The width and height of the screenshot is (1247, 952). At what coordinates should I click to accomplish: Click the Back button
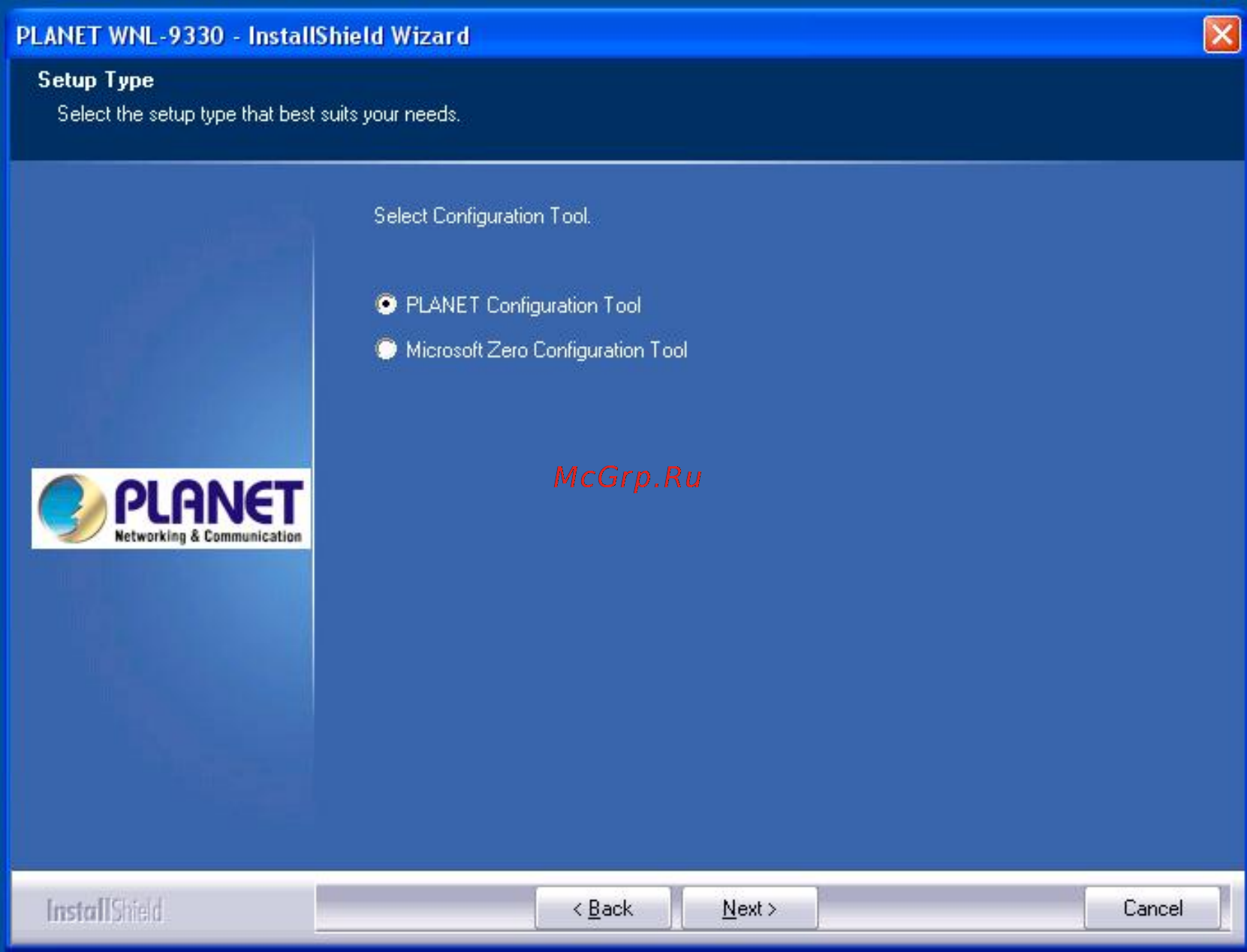click(x=603, y=908)
